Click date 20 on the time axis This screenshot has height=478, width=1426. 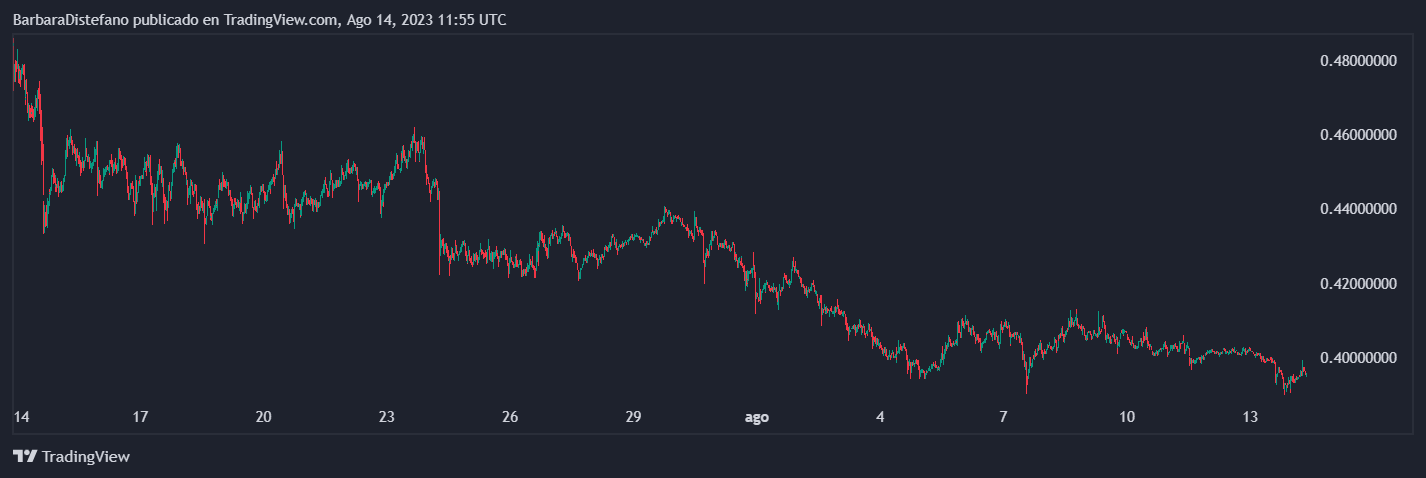pos(264,417)
